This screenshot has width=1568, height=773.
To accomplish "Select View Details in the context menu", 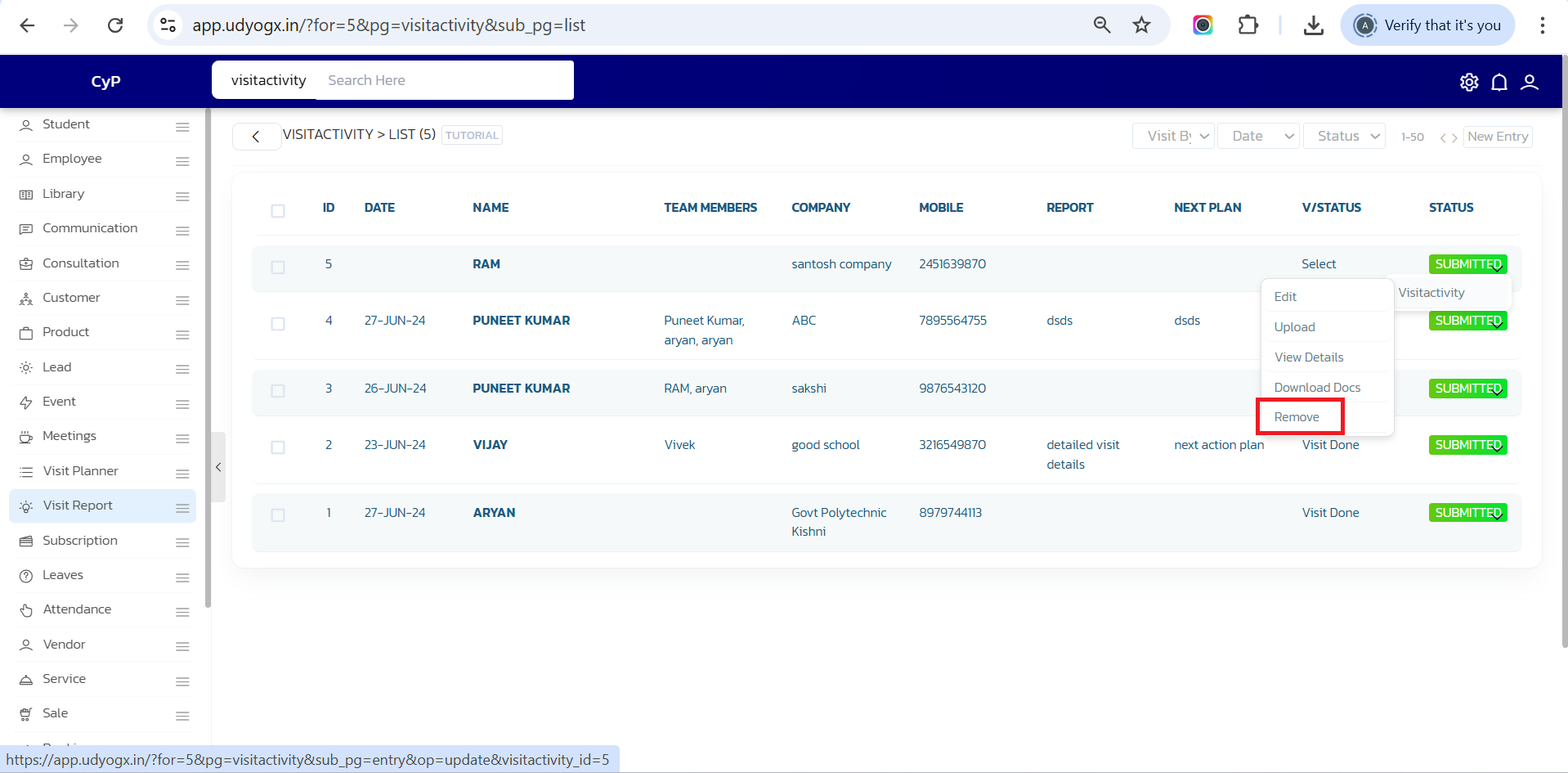I will click(x=1309, y=357).
